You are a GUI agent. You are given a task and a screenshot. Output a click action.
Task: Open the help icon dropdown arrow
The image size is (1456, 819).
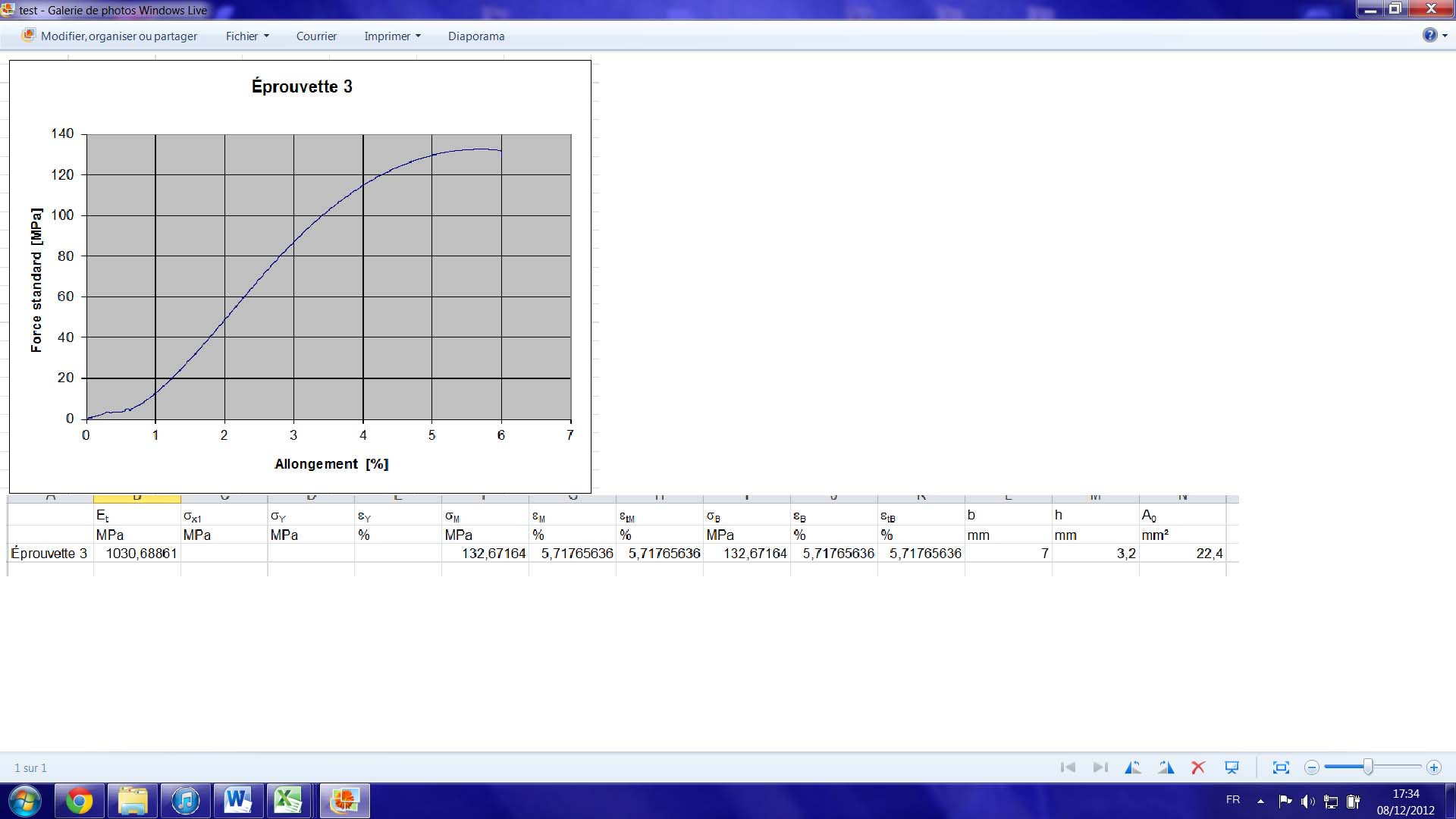coord(1445,36)
